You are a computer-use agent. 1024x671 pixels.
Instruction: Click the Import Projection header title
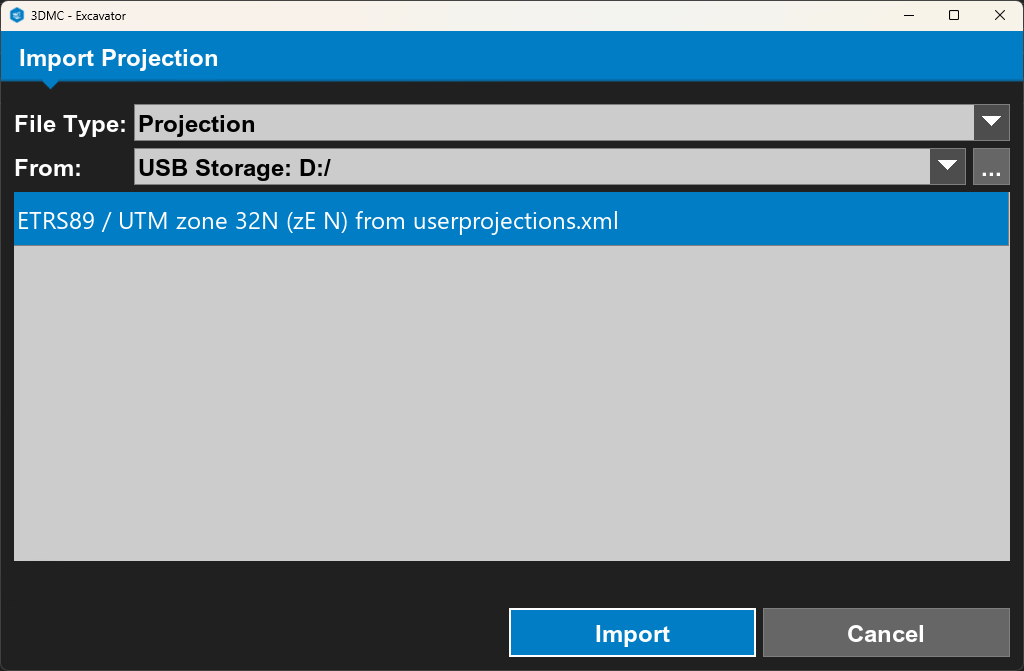pyautogui.click(x=118, y=58)
